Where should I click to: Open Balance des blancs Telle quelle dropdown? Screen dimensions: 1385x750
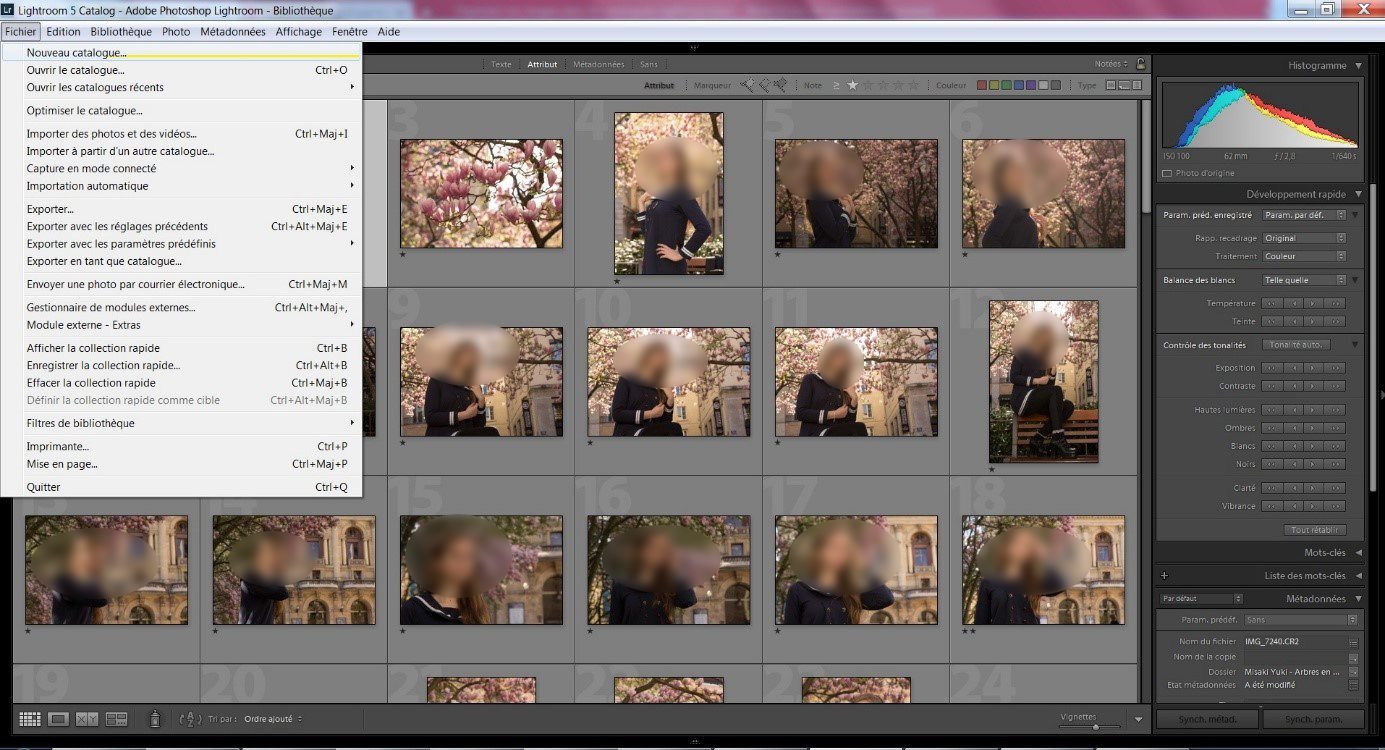[1304, 280]
